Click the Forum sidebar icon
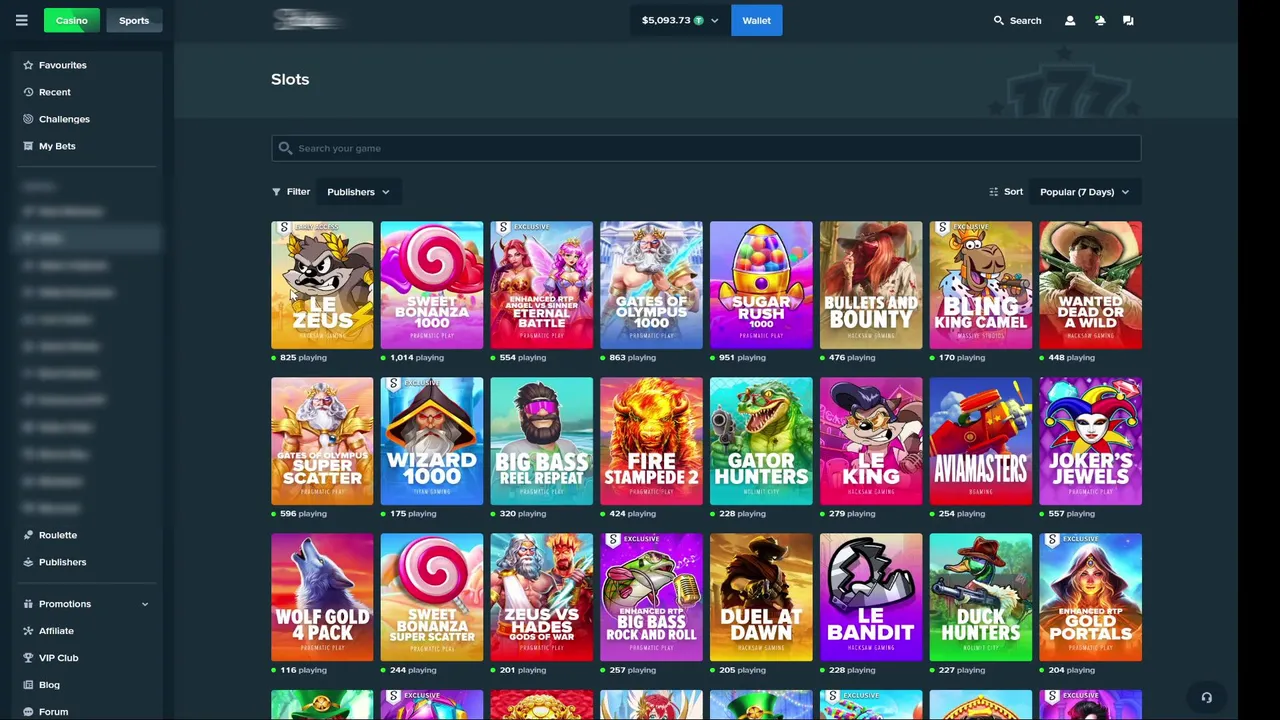Viewport: 1280px width, 720px height. point(29,712)
